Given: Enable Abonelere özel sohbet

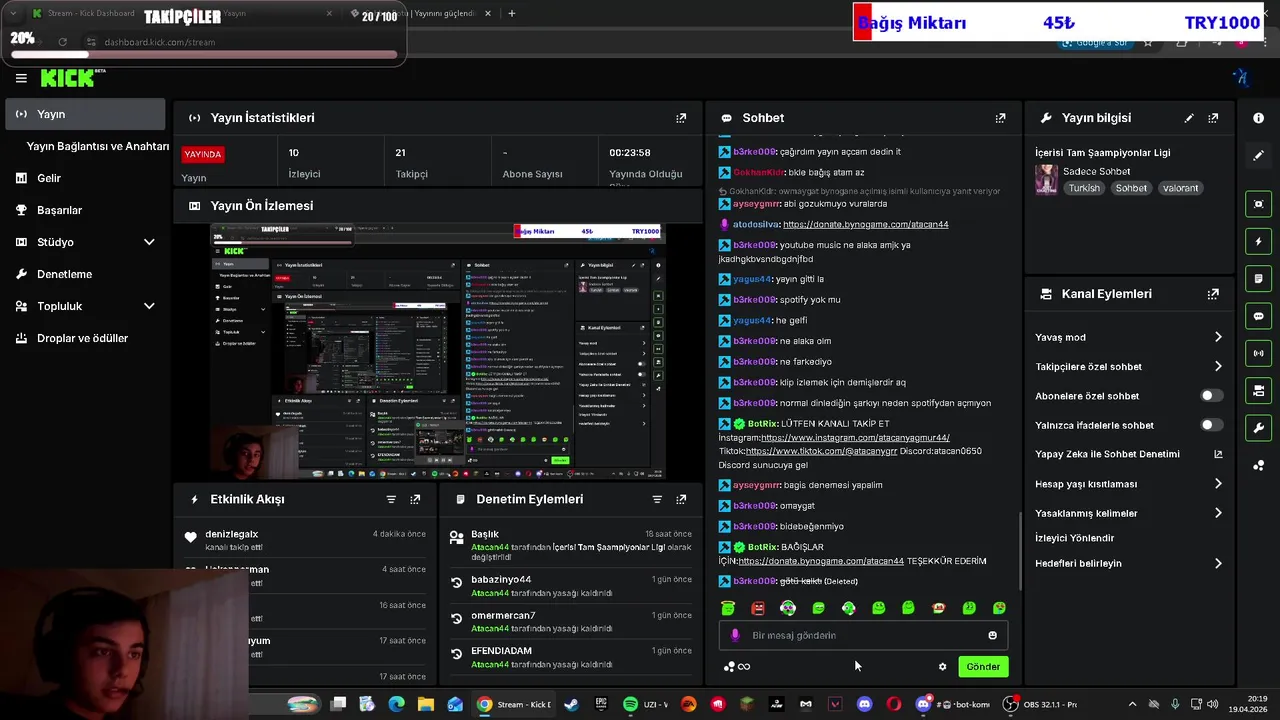Looking at the screenshot, I should 1211,396.
